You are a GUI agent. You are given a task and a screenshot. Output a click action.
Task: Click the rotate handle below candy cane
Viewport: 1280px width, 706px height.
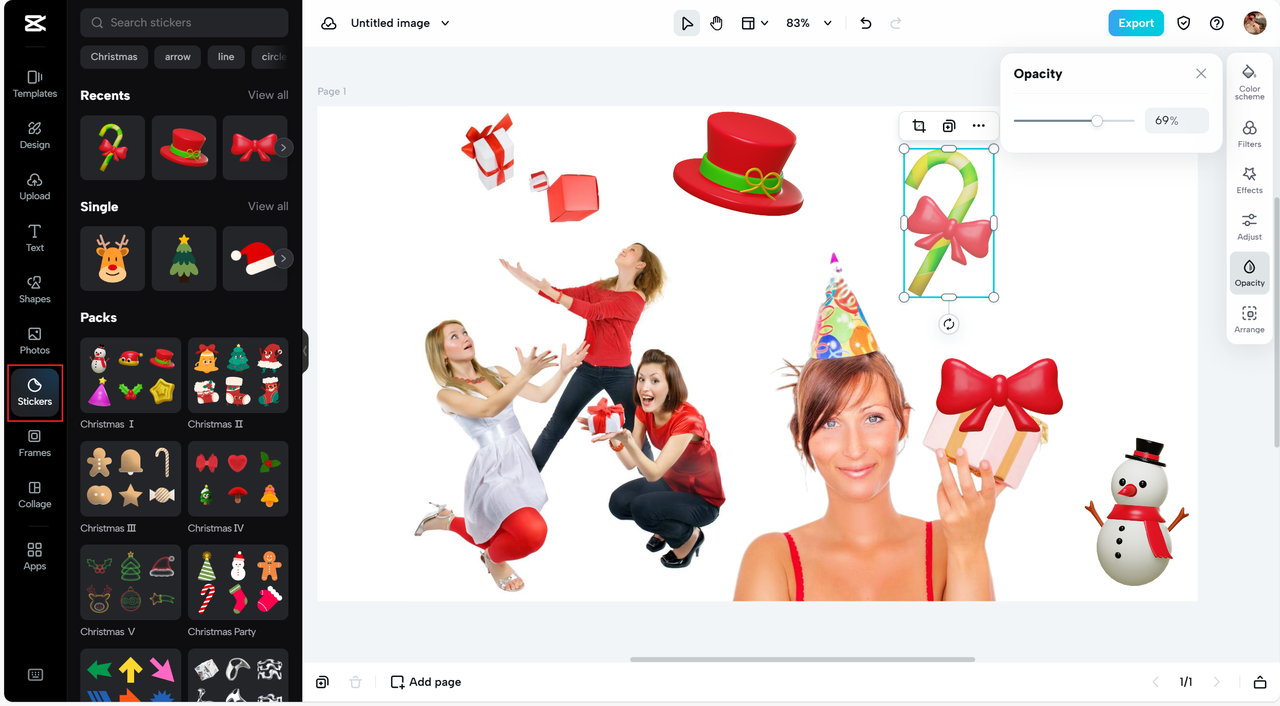point(949,324)
